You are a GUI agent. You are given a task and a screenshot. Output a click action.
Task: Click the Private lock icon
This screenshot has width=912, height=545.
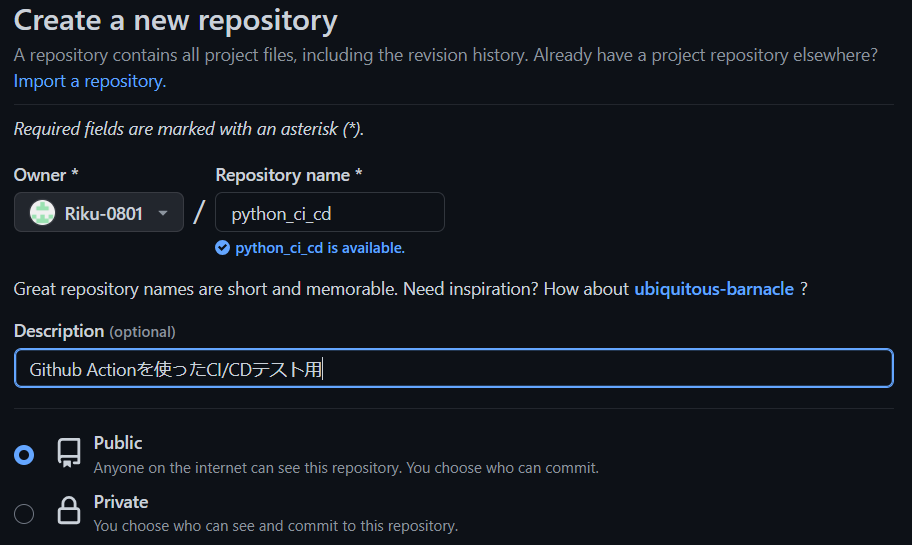pos(69,512)
